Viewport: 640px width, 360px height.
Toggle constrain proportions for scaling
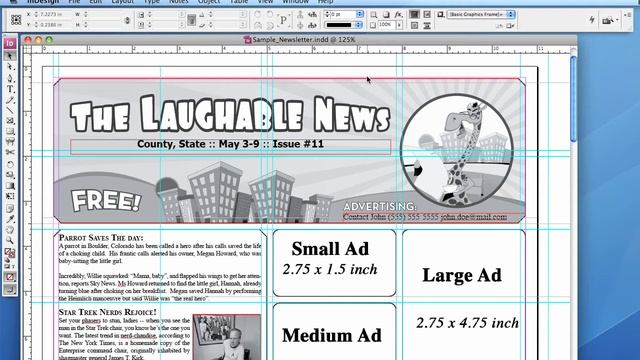coord(191,20)
